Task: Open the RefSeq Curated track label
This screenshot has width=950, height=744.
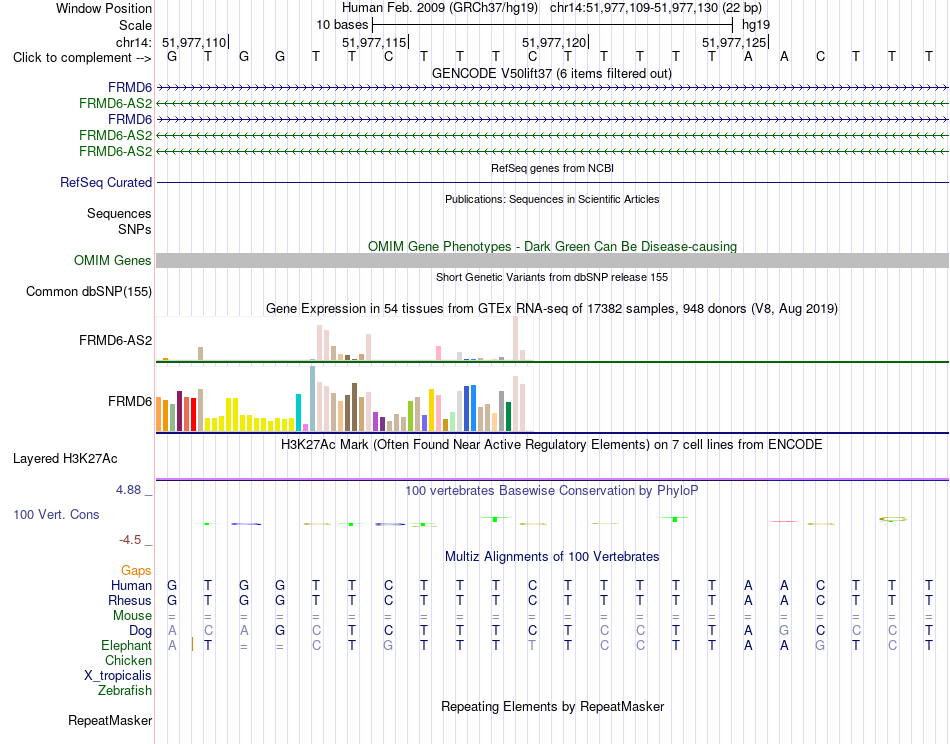Action: pyautogui.click(x=106, y=182)
